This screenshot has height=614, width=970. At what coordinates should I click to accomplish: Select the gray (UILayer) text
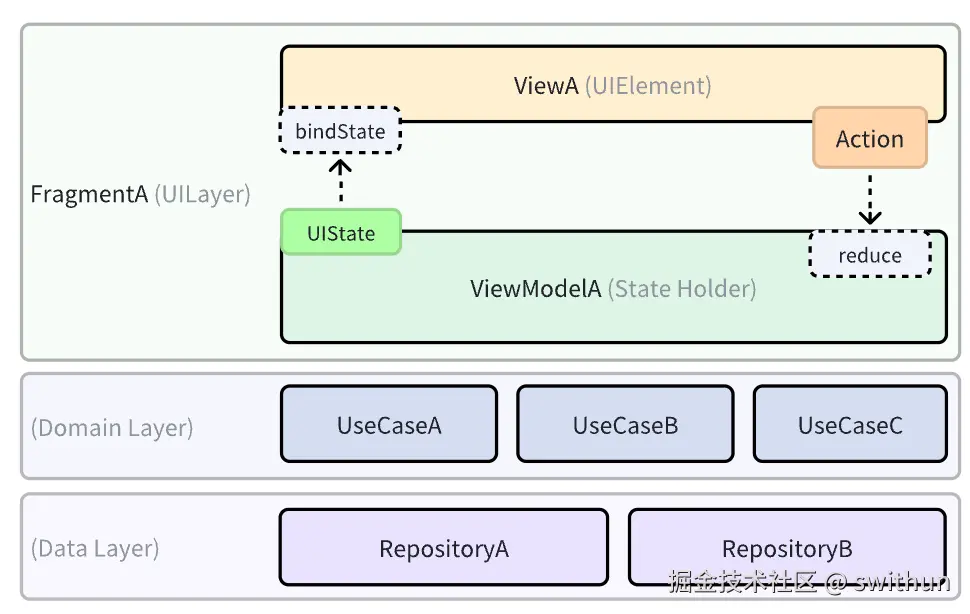[202, 194]
